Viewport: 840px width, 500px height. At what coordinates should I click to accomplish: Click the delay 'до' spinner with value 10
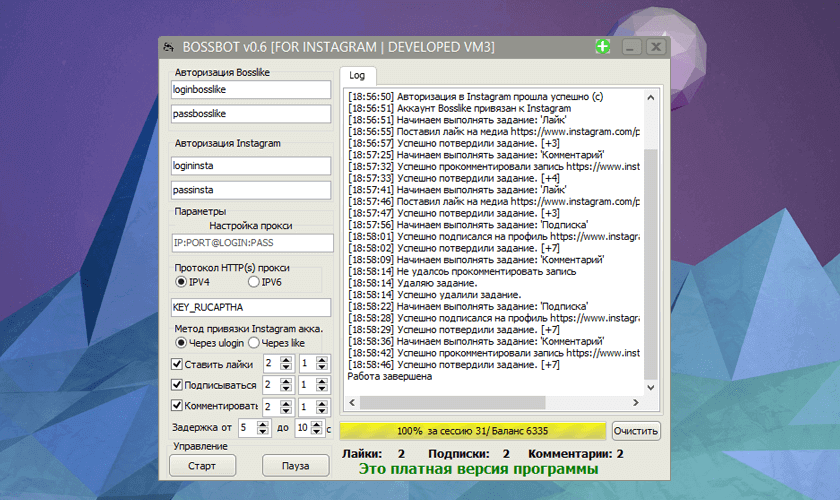coord(310,428)
